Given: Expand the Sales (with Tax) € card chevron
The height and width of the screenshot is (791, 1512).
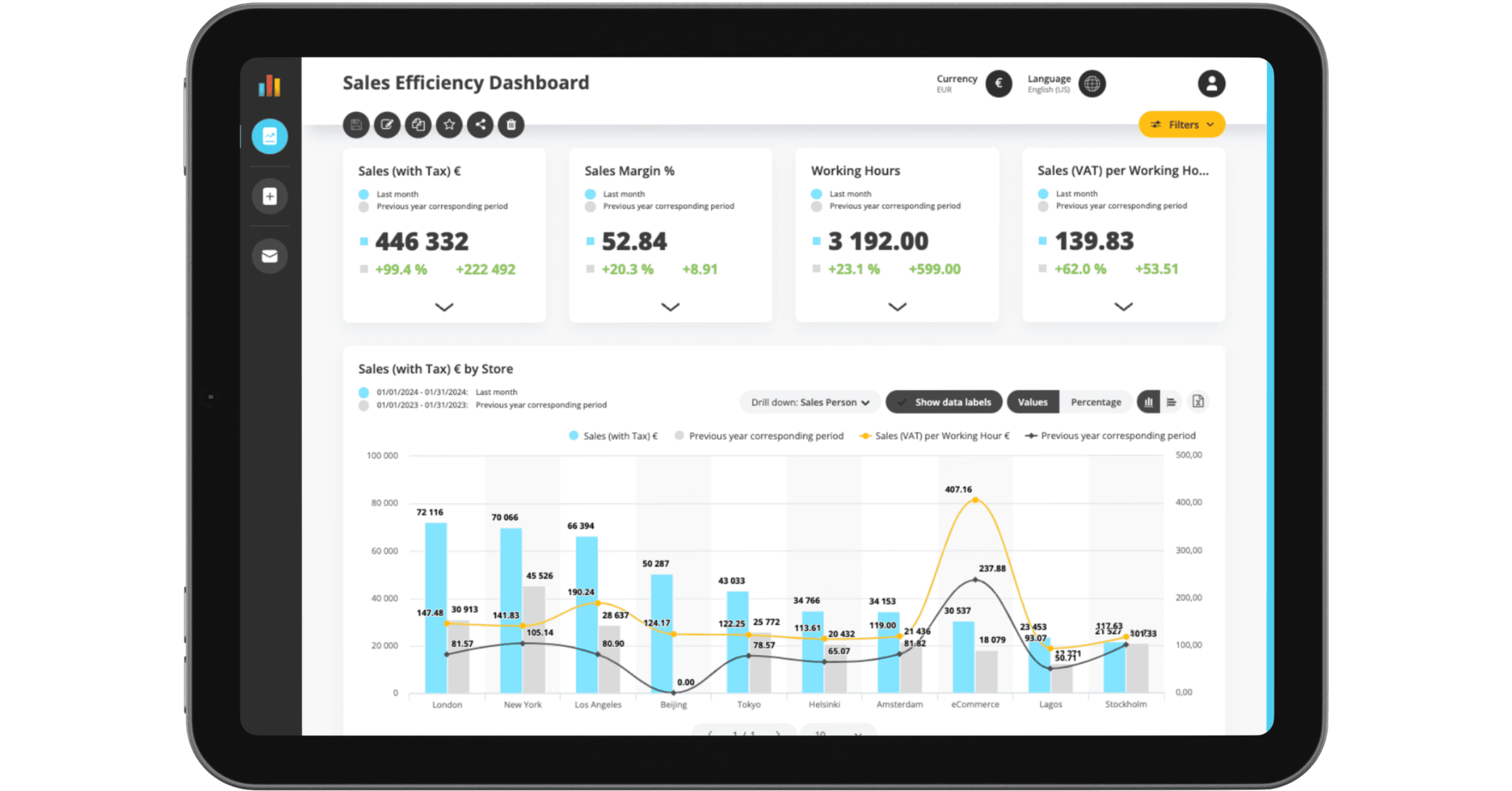Looking at the screenshot, I should (445, 307).
